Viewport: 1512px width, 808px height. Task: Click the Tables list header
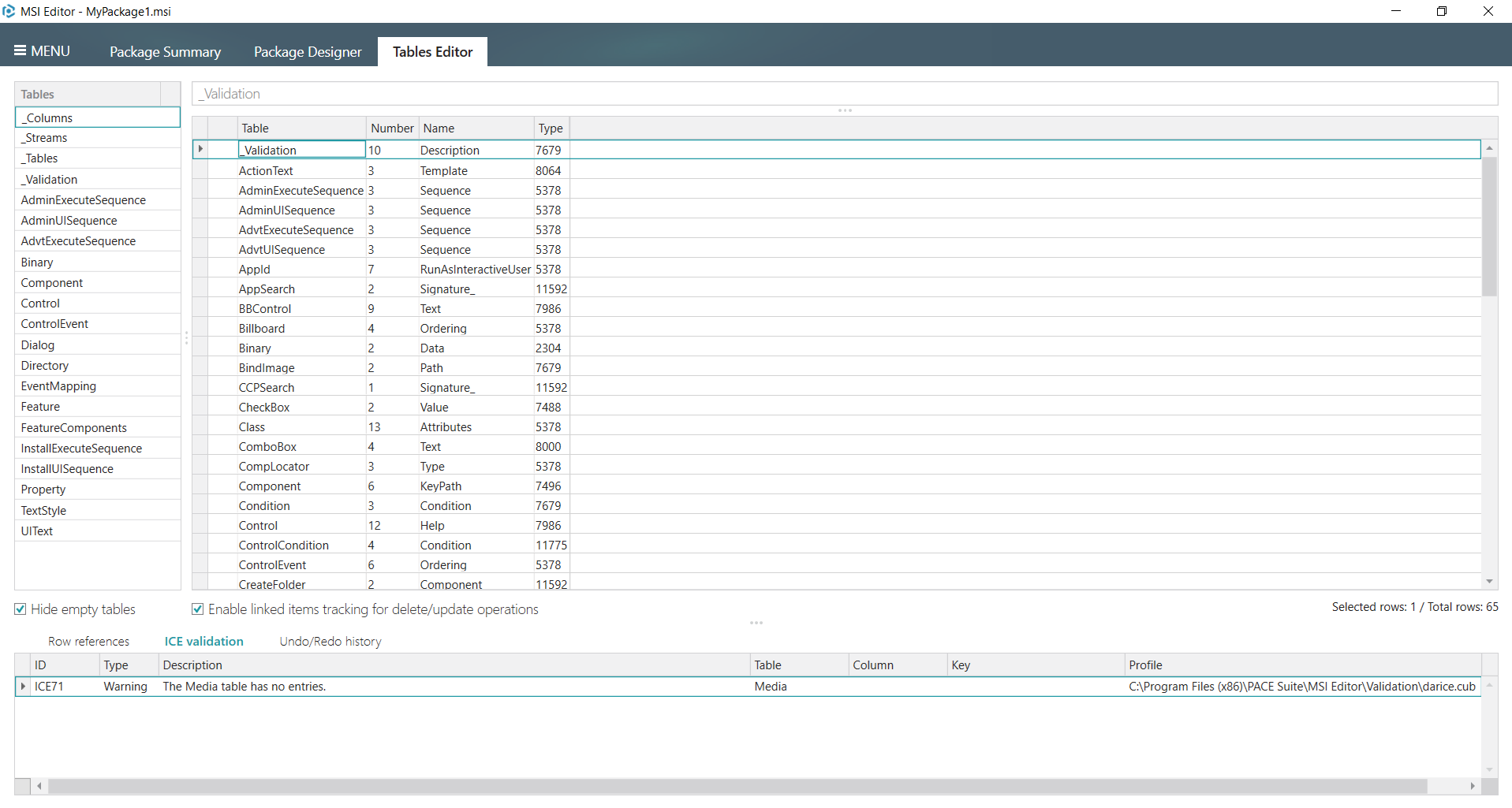pos(88,94)
